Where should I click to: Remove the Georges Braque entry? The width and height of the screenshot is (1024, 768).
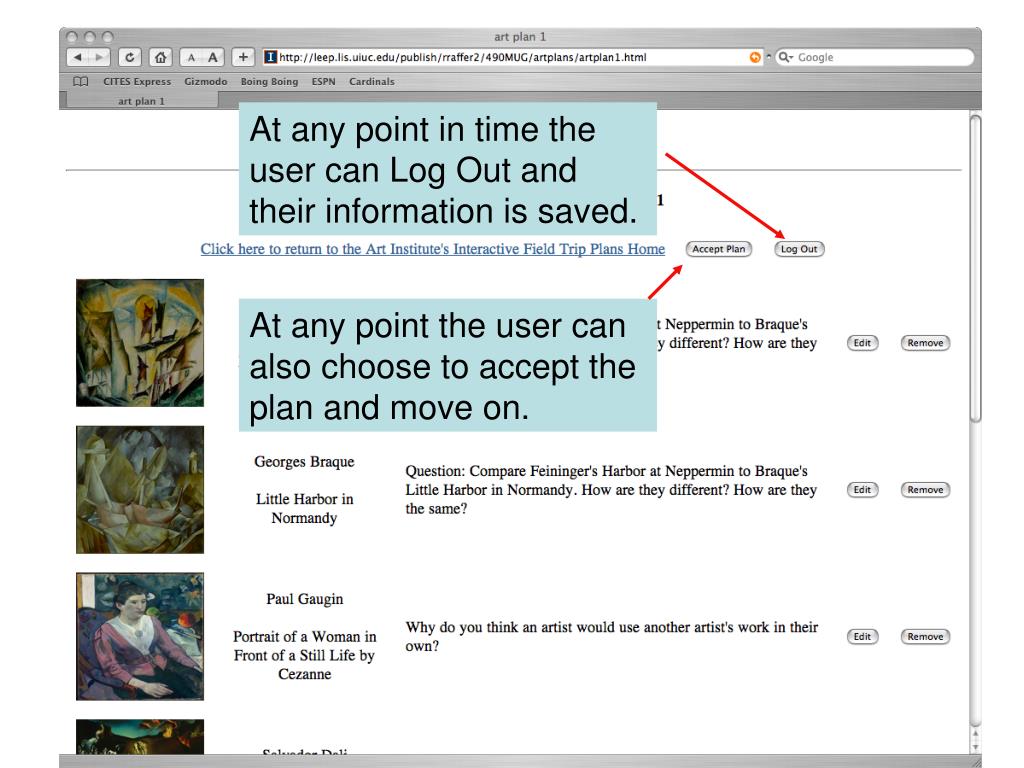[925, 490]
